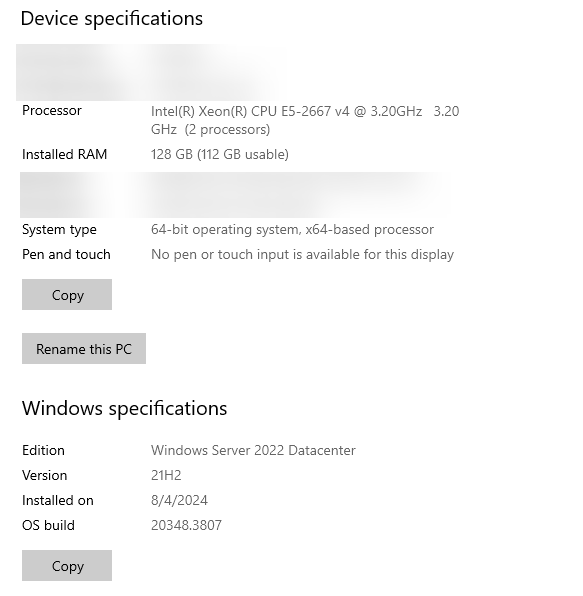The height and width of the screenshot is (596, 583).
Task: Click the 21H2 version value
Action: coord(166,476)
